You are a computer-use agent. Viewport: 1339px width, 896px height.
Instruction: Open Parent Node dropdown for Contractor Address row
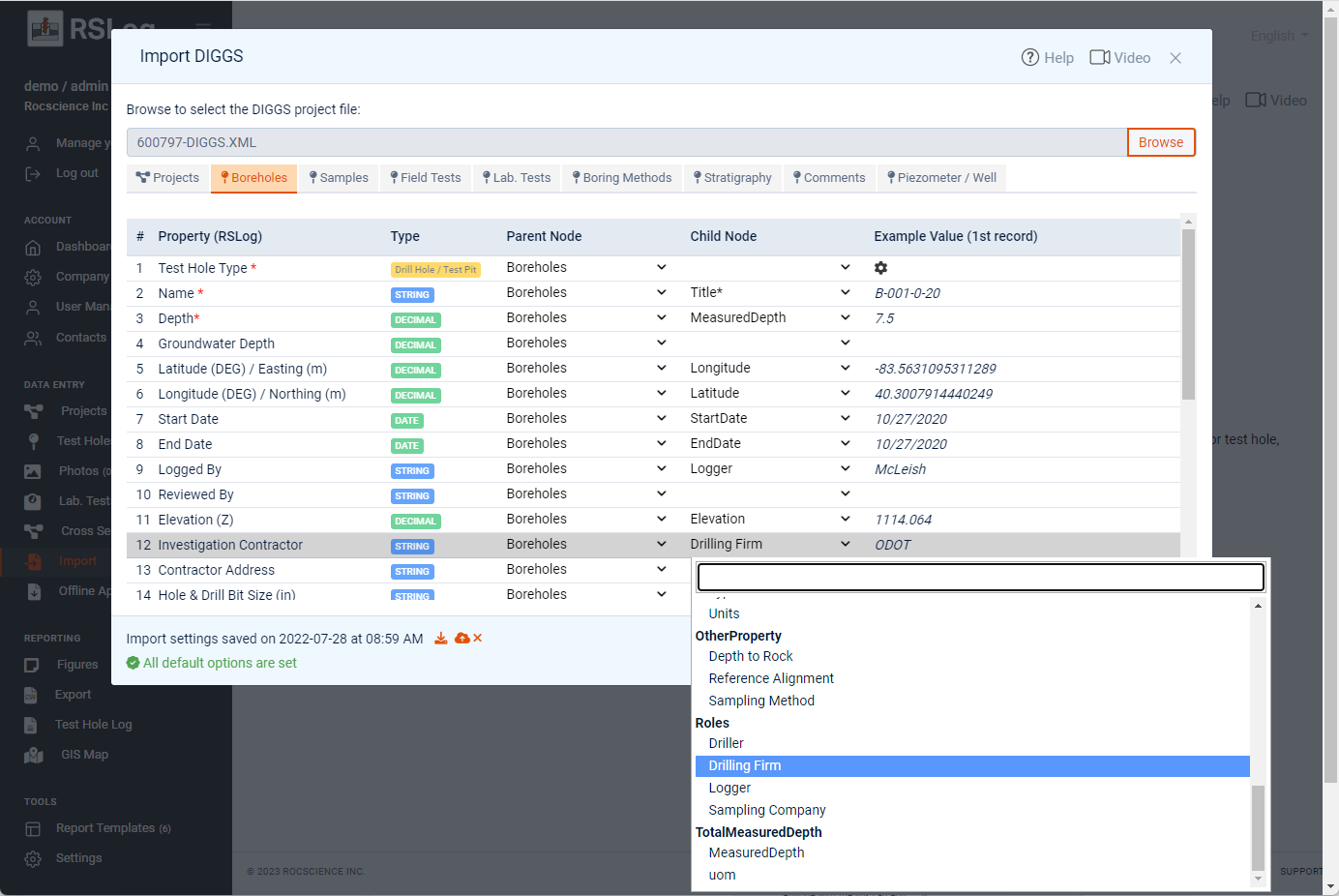click(x=586, y=569)
